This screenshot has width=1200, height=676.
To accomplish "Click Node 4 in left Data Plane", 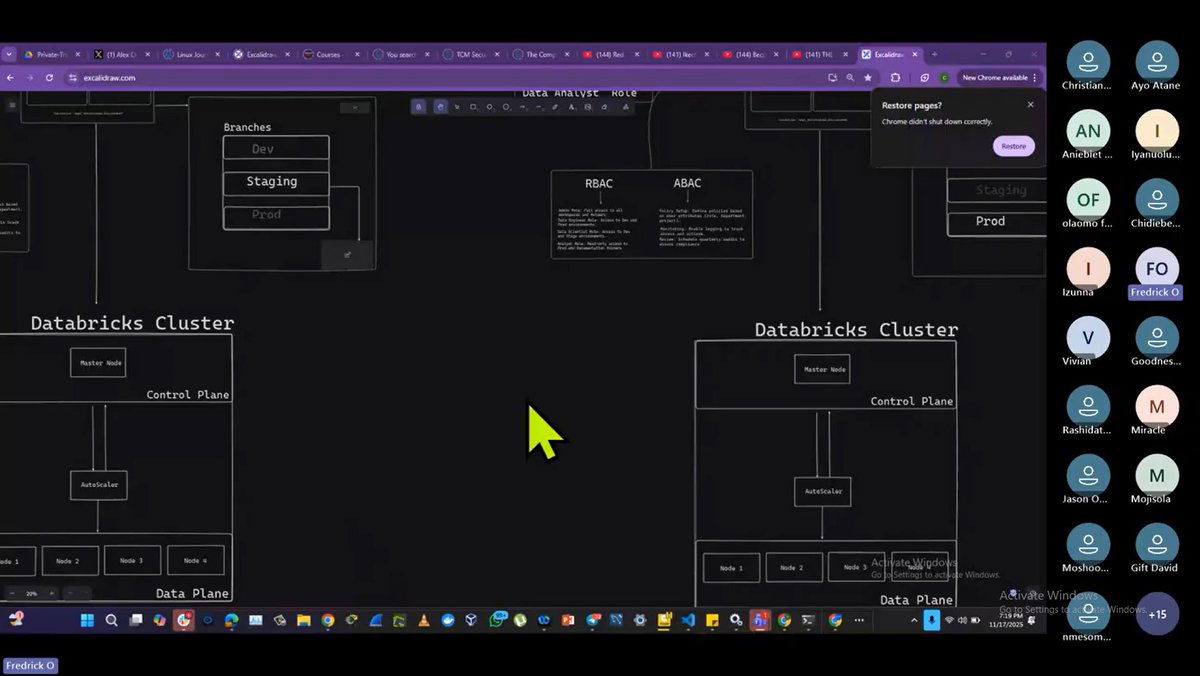I will click(x=196, y=560).
